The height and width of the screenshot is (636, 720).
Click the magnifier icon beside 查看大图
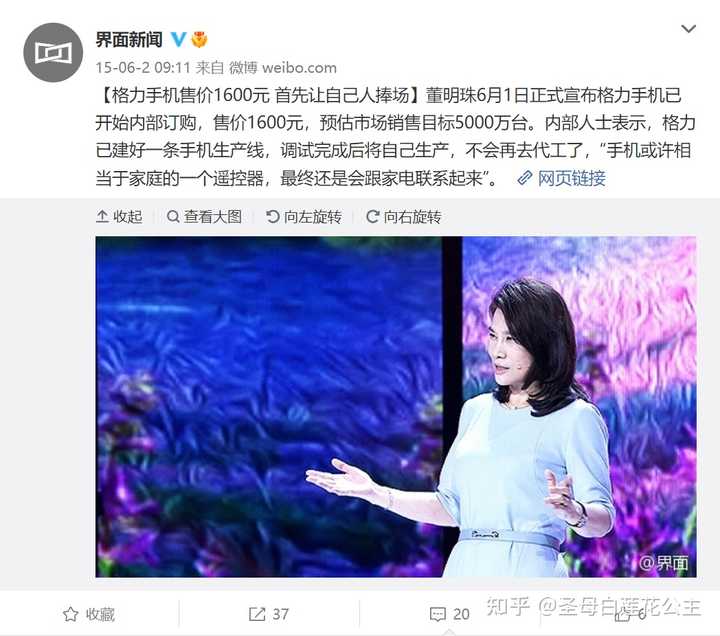click(x=173, y=216)
